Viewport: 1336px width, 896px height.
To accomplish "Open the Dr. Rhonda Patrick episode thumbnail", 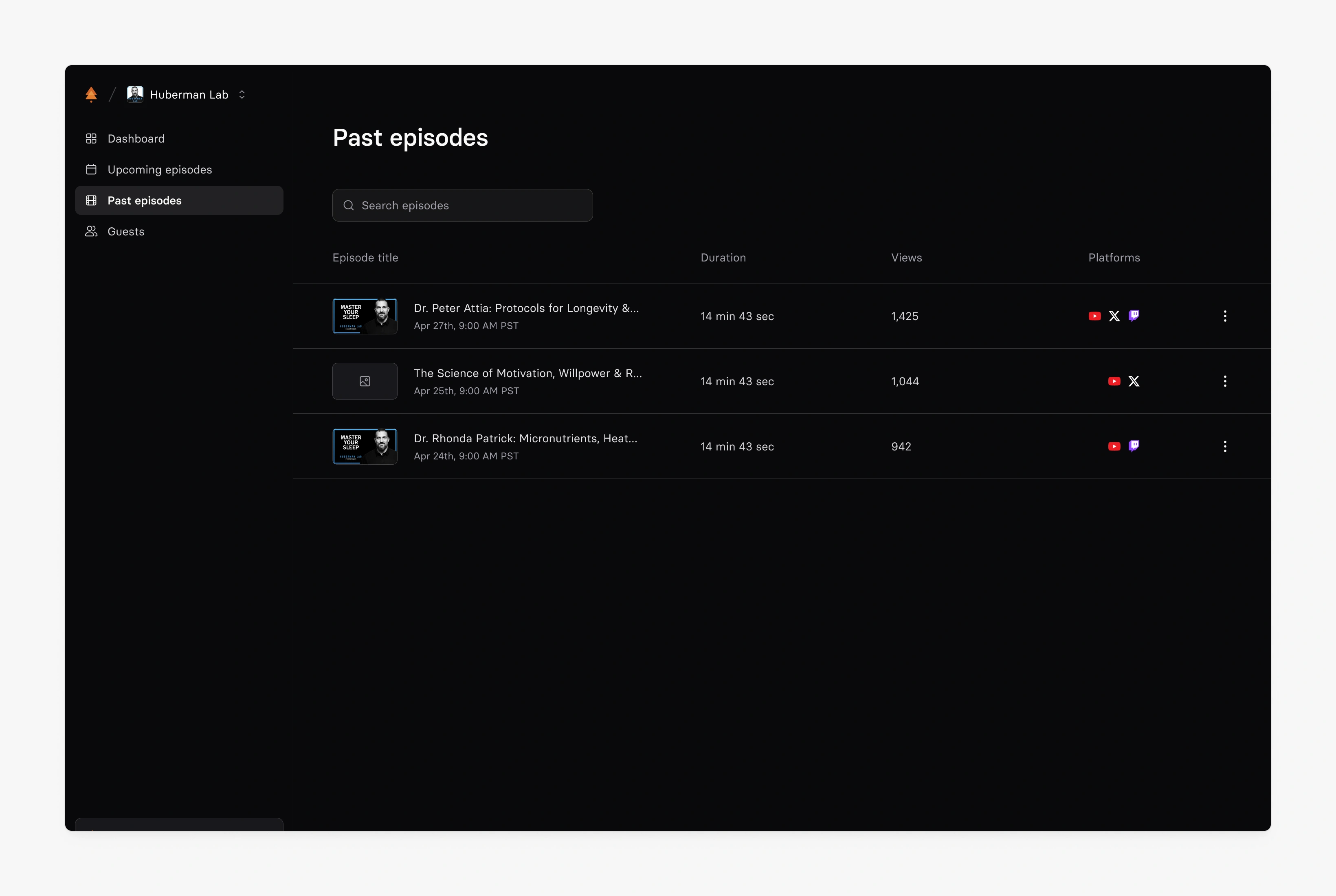I will tap(365, 446).
